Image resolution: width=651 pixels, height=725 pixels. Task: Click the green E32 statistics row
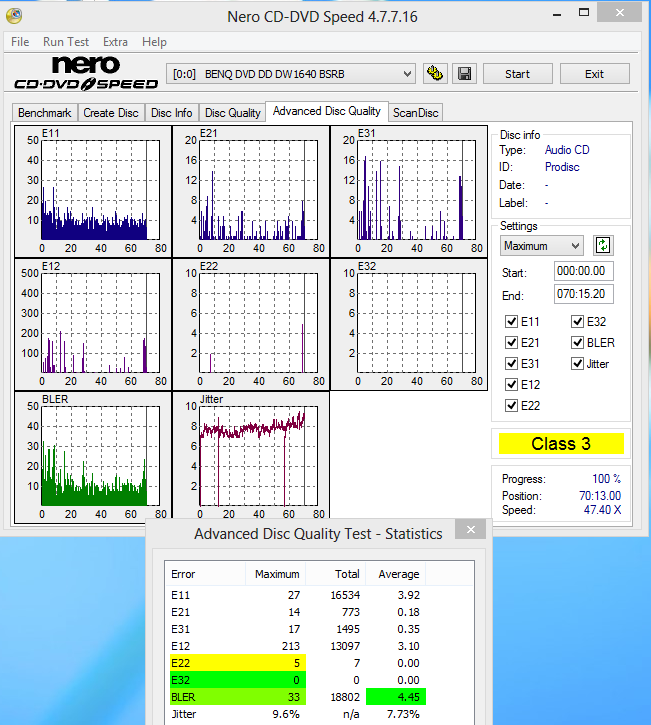238,680
